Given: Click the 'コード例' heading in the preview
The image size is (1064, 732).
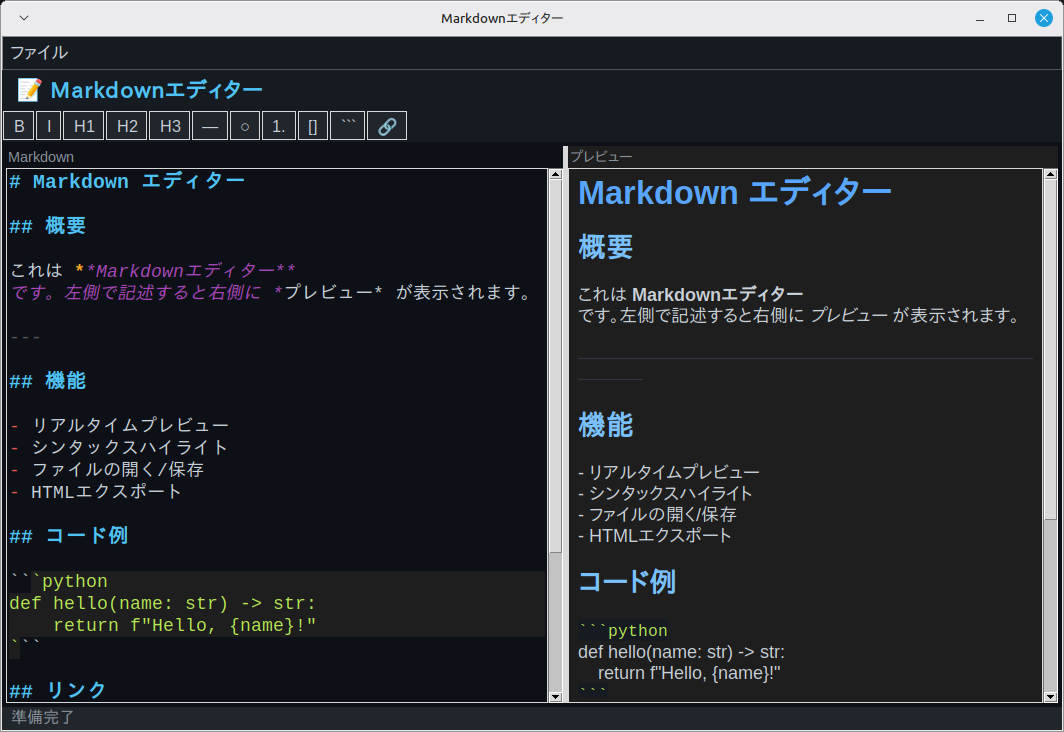Looking at the screenshot, I should click(627, 581).
